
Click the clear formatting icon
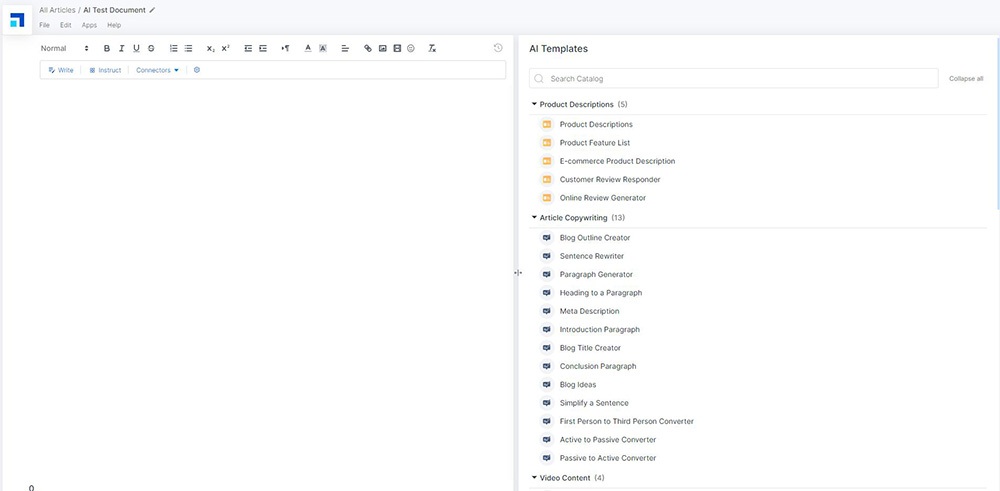(x=431, y=48)
